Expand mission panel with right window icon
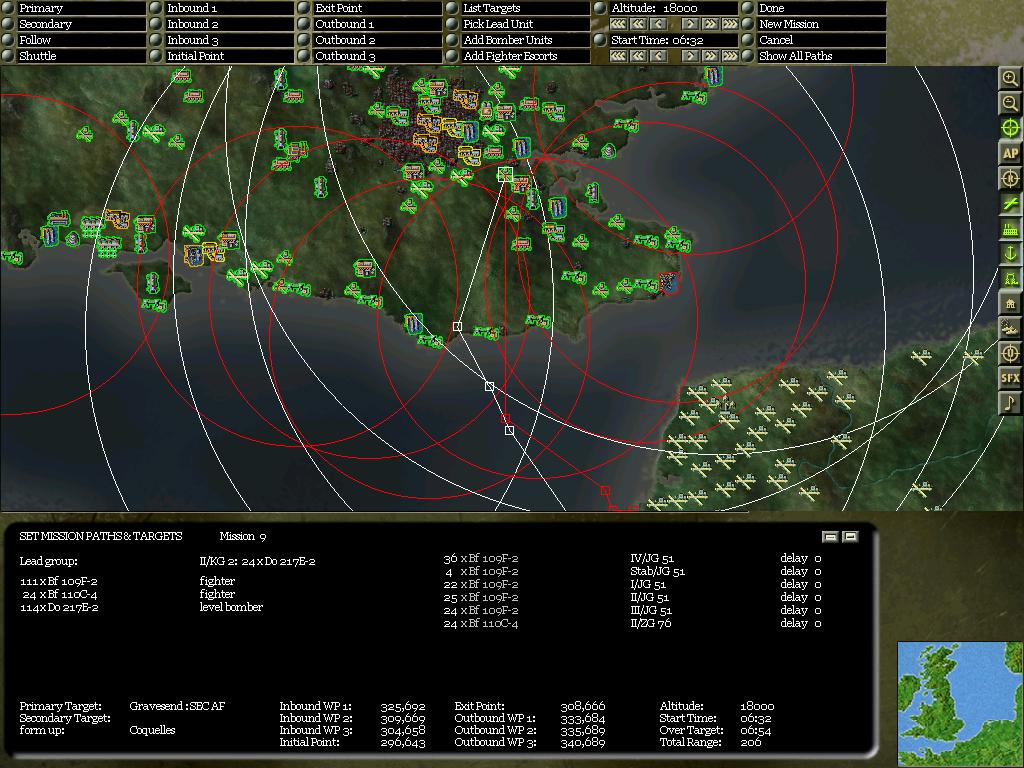 coord(850,537)
